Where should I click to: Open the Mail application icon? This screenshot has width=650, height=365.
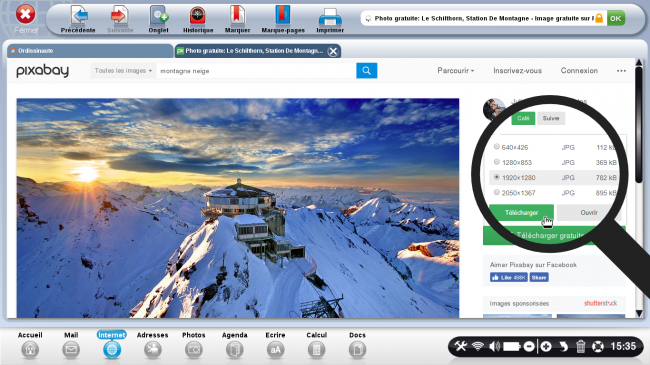click(71, 350)
